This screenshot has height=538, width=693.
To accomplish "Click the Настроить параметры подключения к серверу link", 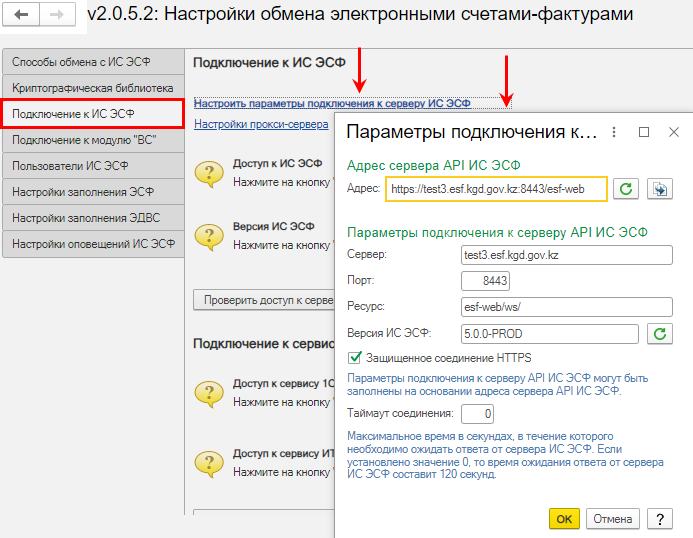I will pos(332,103).
